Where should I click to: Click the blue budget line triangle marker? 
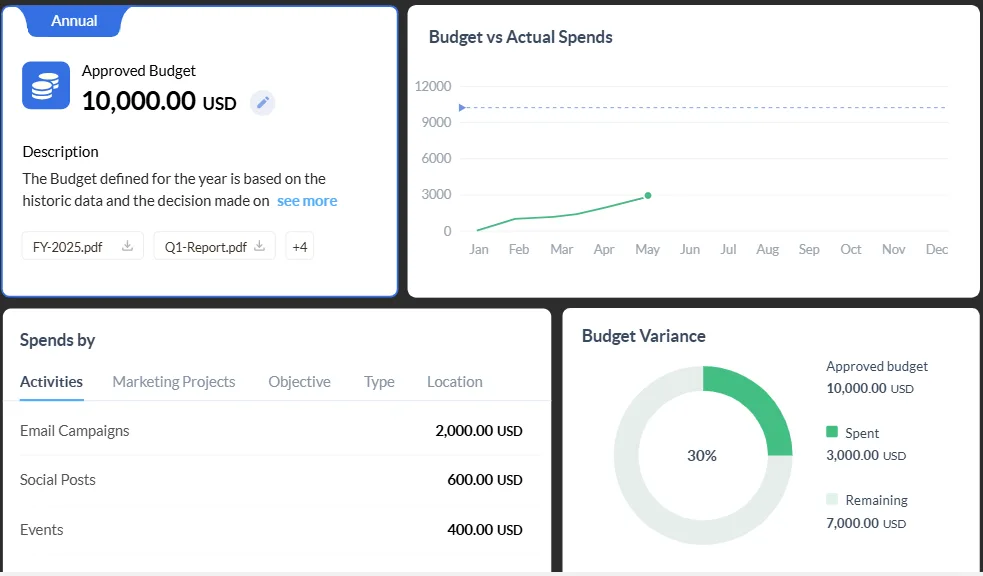click(x=462, y=108)
